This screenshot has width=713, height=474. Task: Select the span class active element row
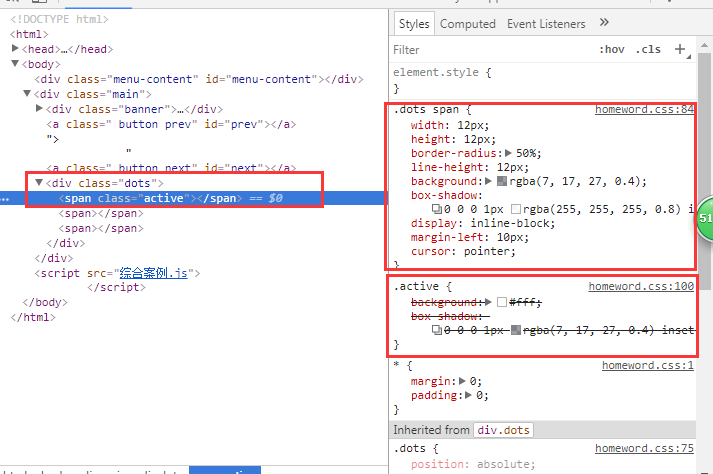[194, 198]
